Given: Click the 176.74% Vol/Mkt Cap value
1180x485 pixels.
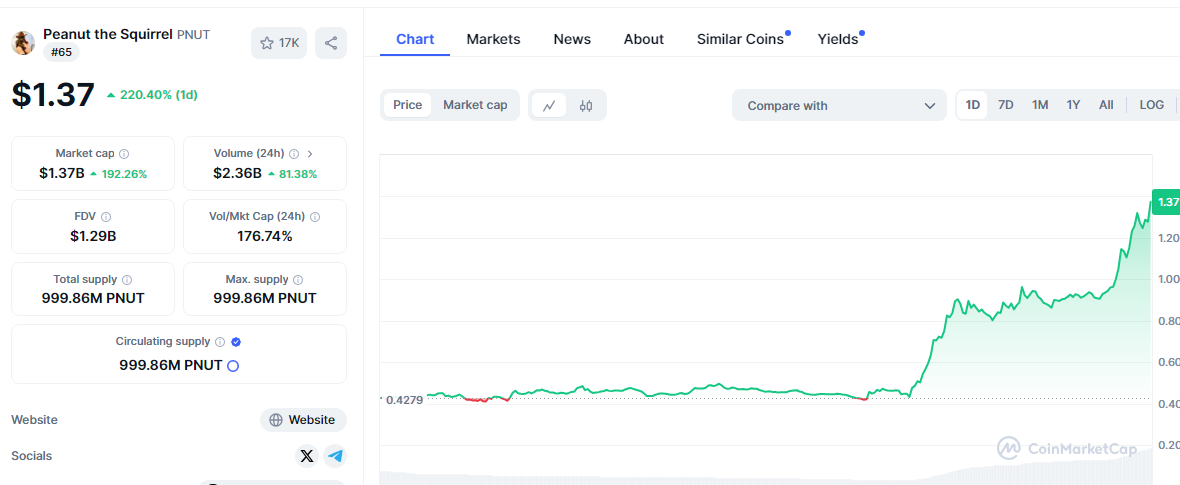Looking at the screenshot, I should 265,236.
